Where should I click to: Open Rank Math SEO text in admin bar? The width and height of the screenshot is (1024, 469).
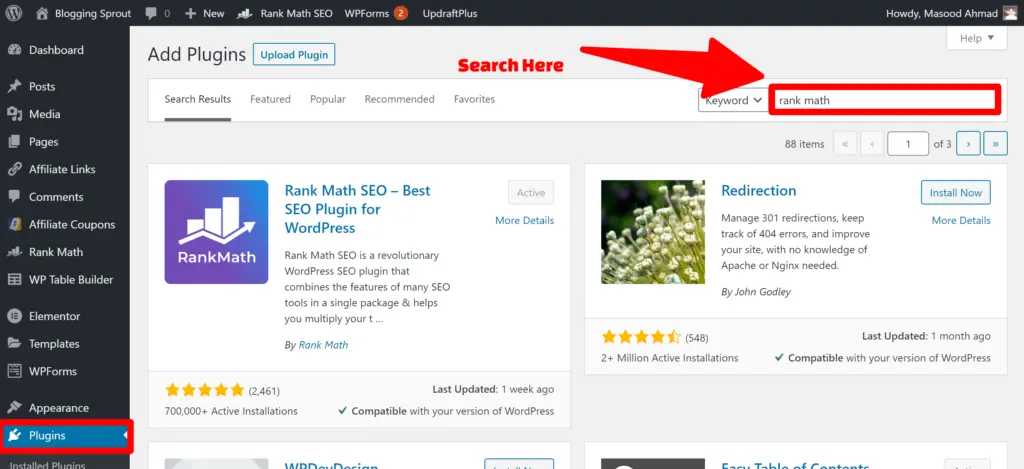296,13
